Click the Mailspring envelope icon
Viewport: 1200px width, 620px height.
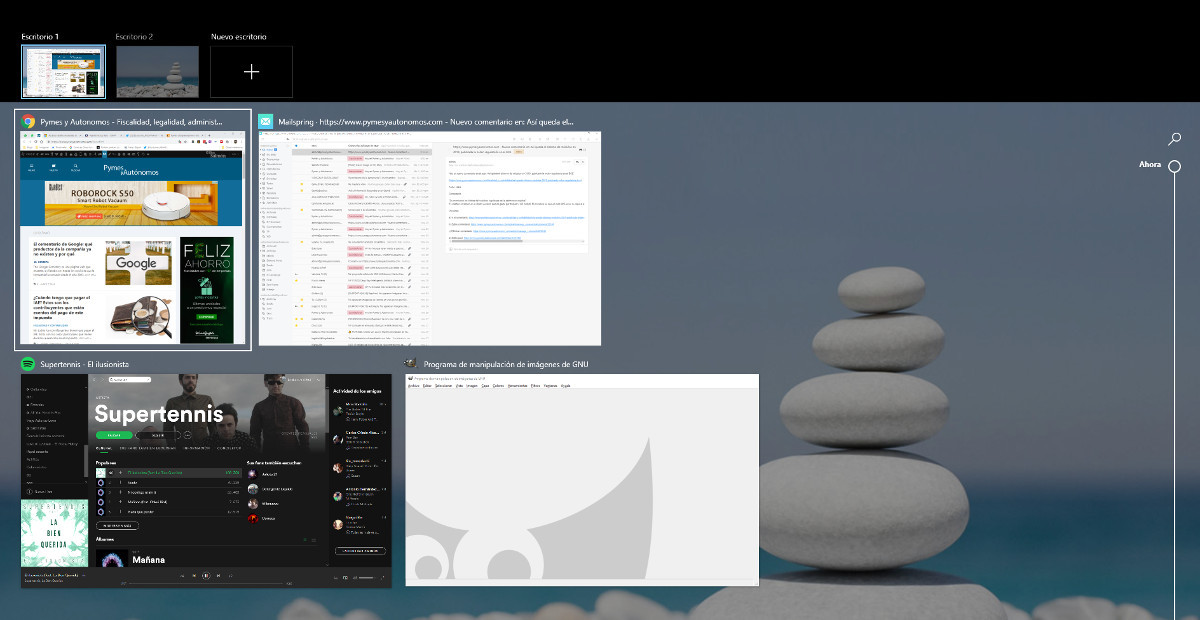point(266,121)
